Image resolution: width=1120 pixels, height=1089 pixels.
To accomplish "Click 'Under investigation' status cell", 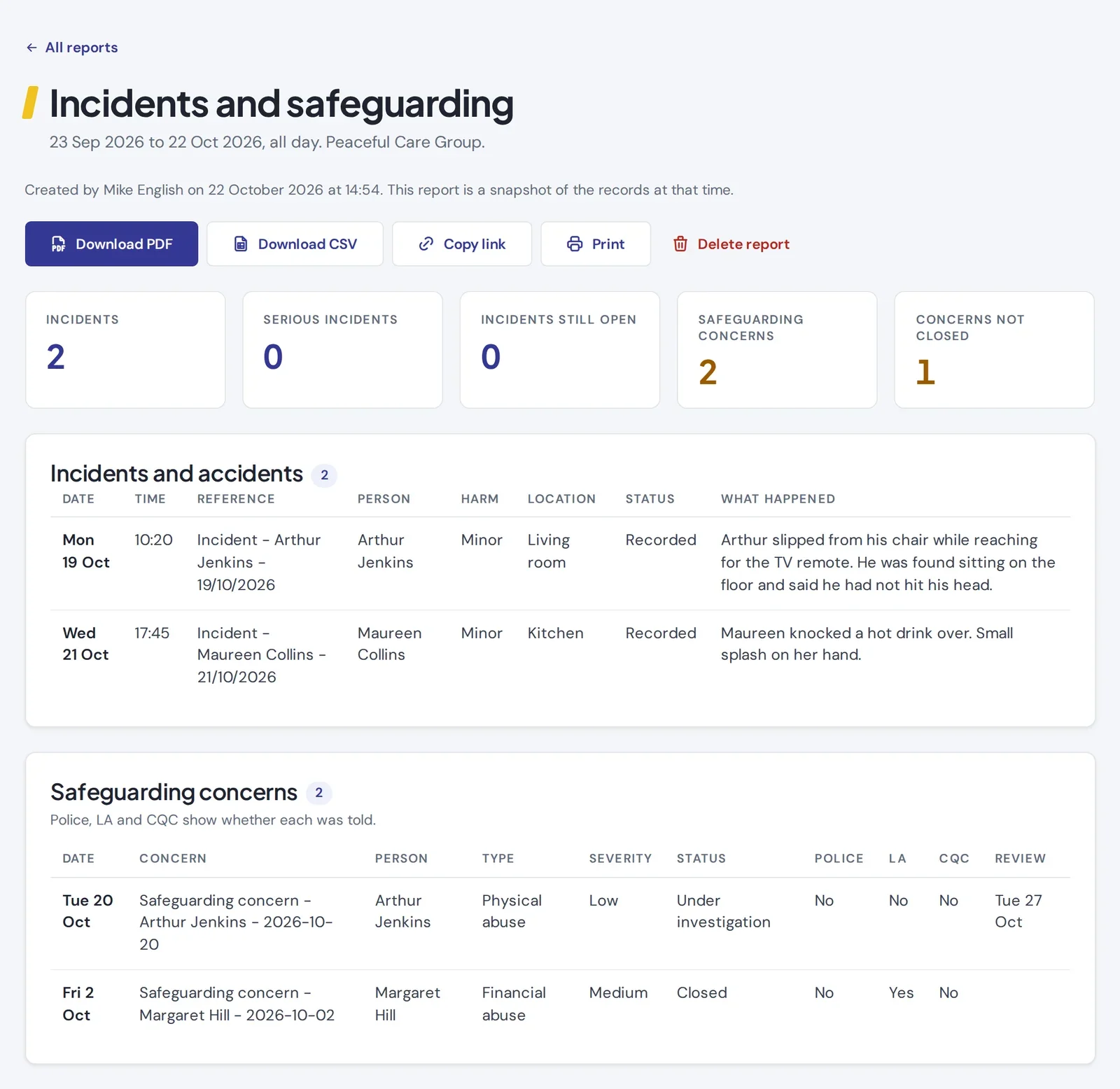I will tap(724, 911).
